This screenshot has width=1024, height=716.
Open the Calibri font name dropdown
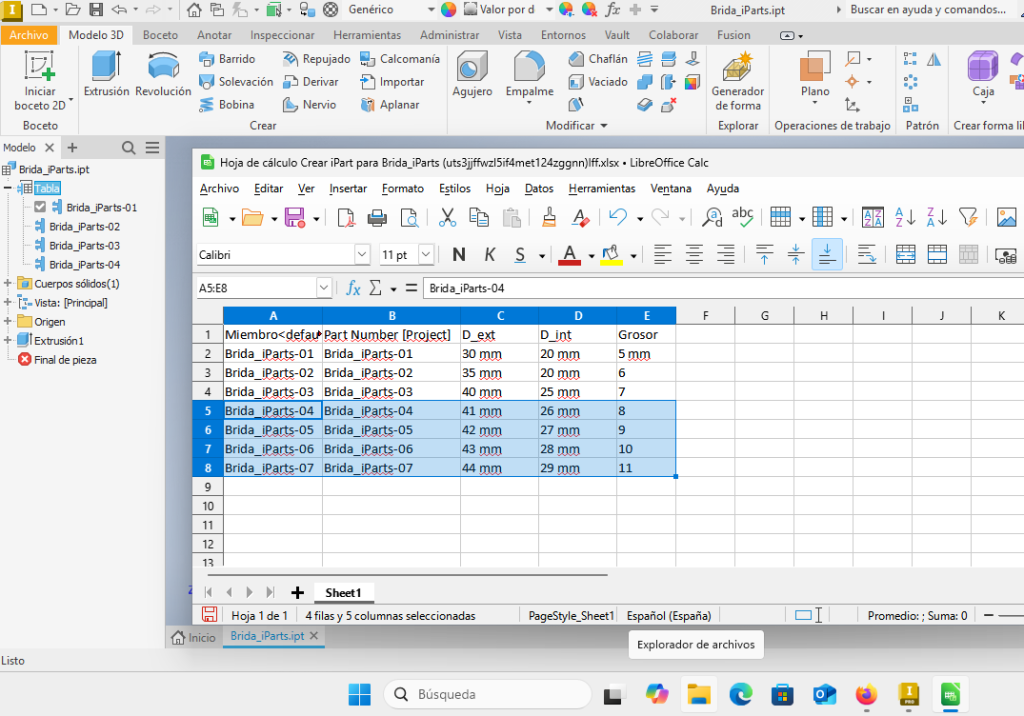(x=363, y=255)
